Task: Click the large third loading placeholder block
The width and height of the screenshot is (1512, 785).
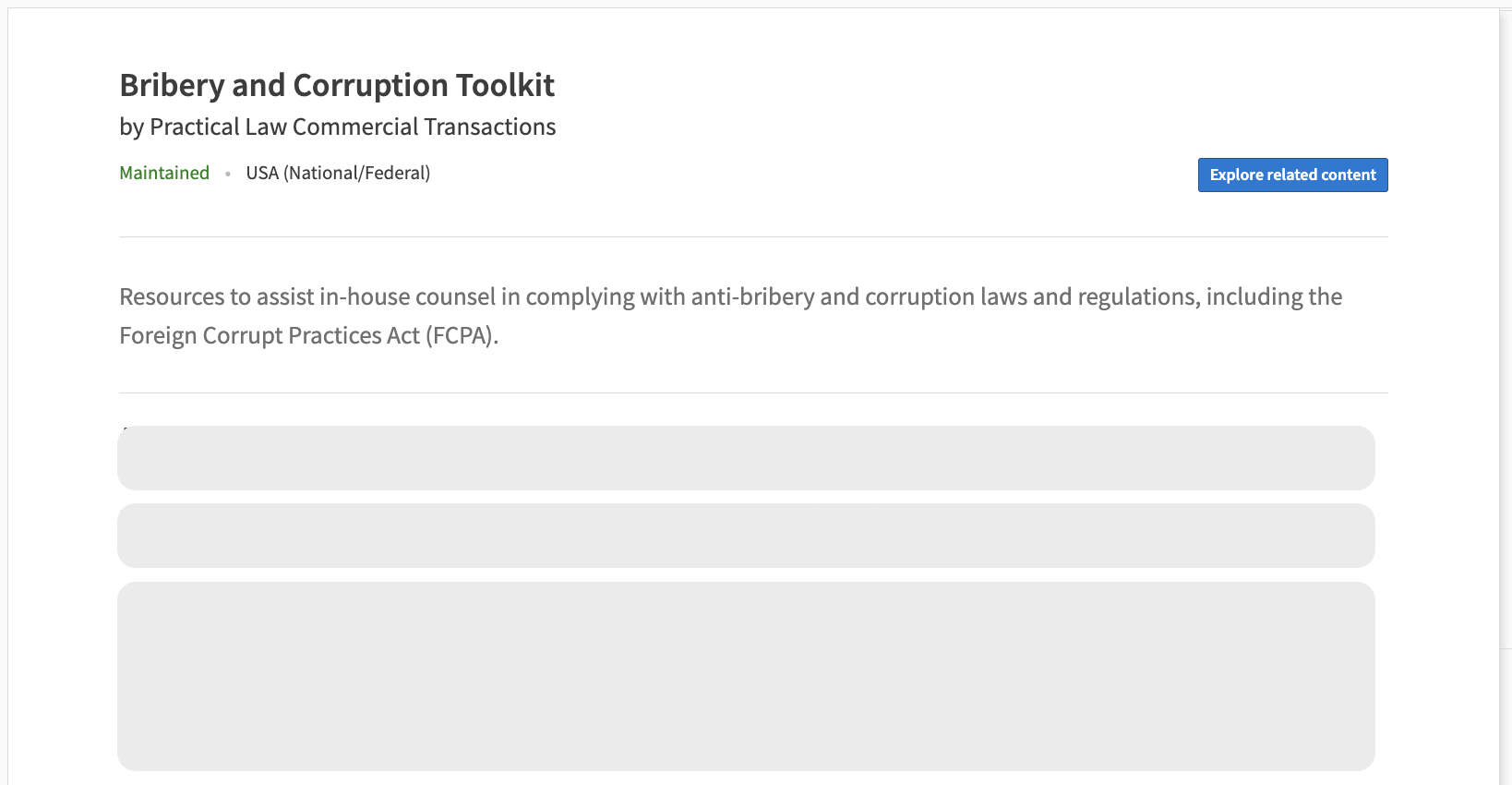Action: pyautogui.click(x=746, y=676)
